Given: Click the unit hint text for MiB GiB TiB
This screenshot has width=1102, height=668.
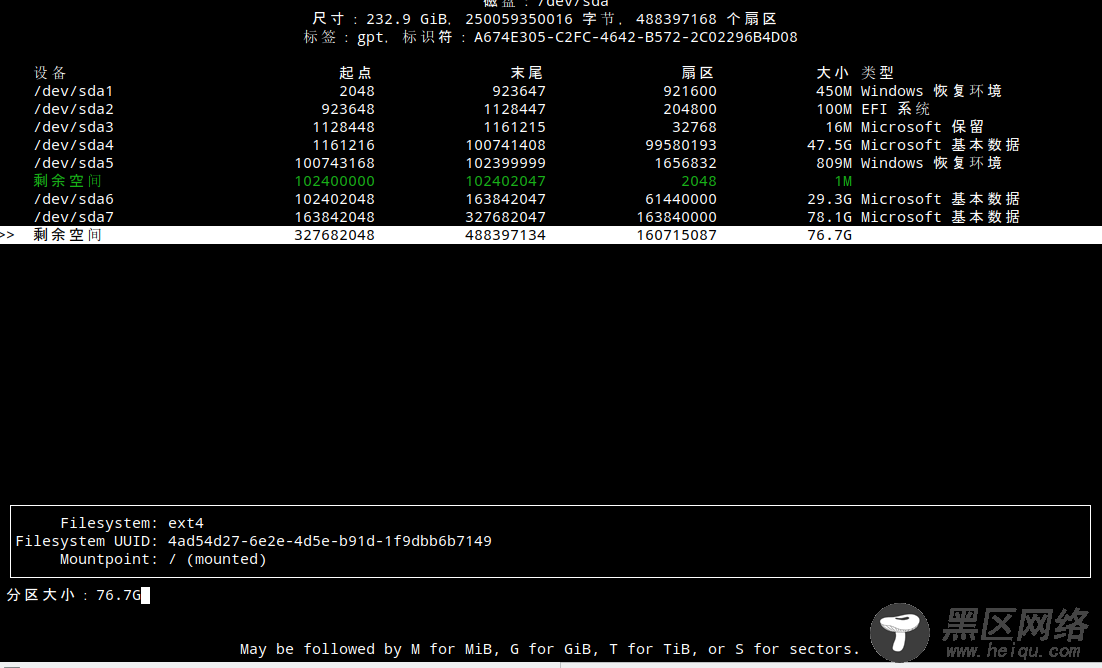Looking at the screenshot, I should pyautogui.click(x=550, y=649).
